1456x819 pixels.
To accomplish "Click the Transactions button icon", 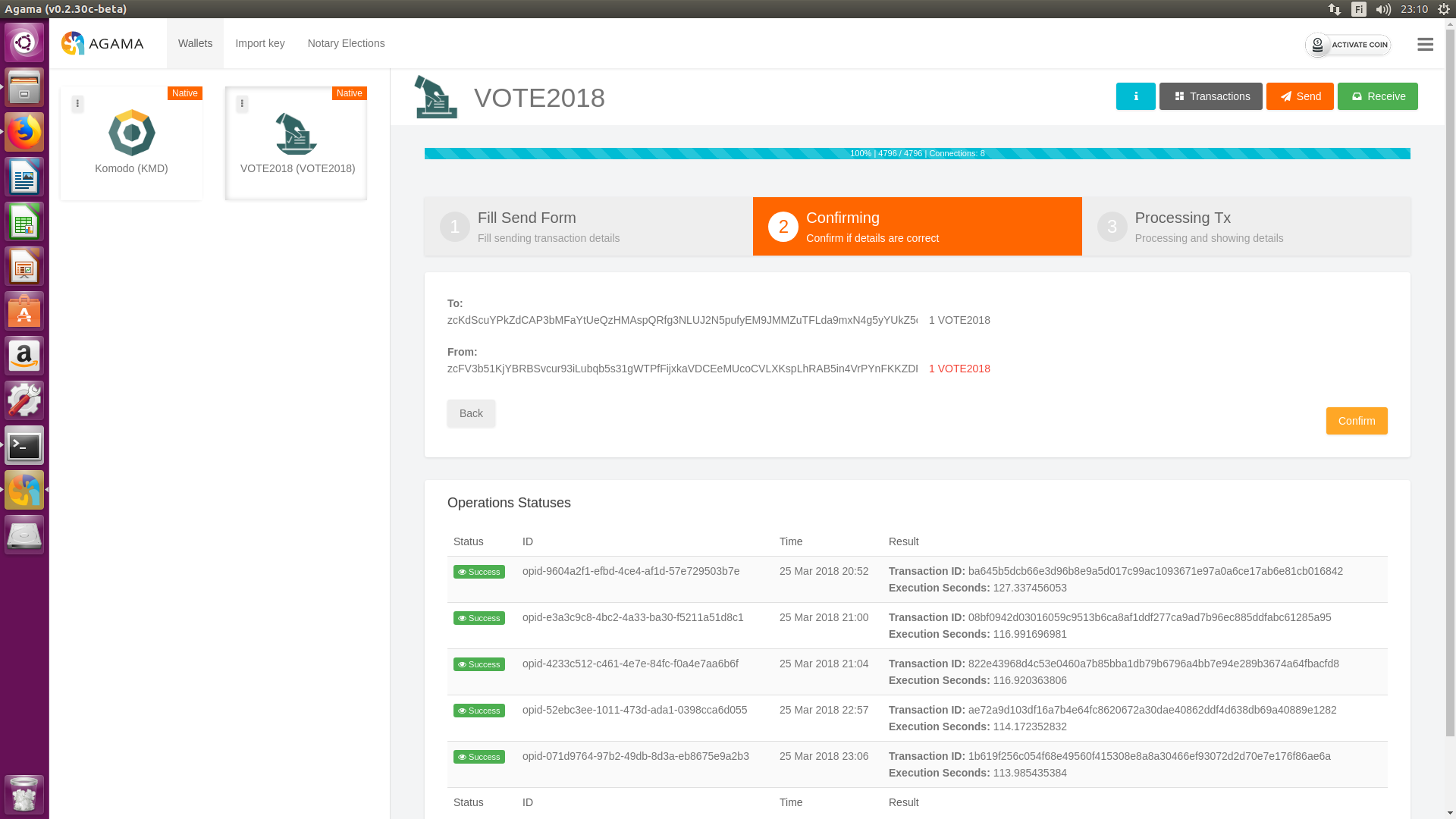I will coord(1179,96).
